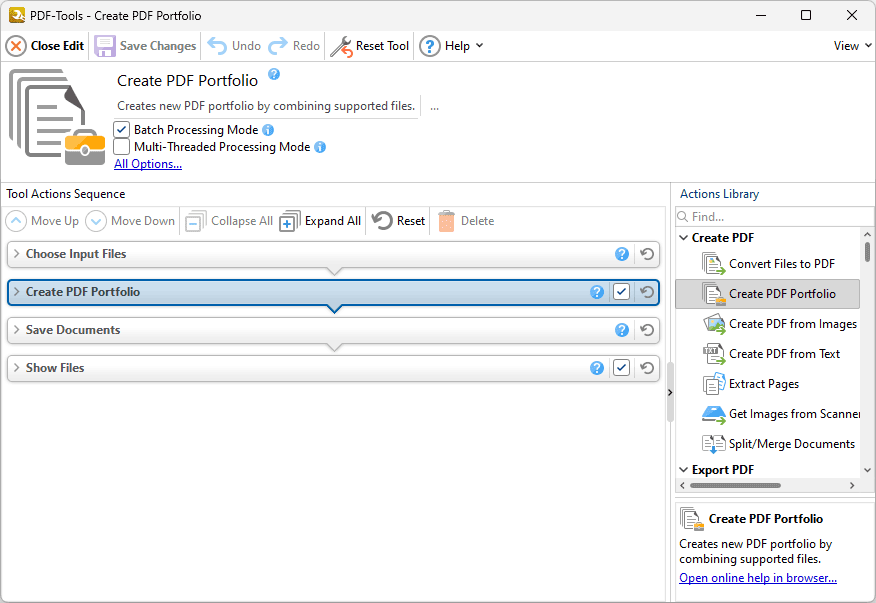876x603 pixels.
Task: Click the help icon on the Save Documents row
Action: pos(622,330)
